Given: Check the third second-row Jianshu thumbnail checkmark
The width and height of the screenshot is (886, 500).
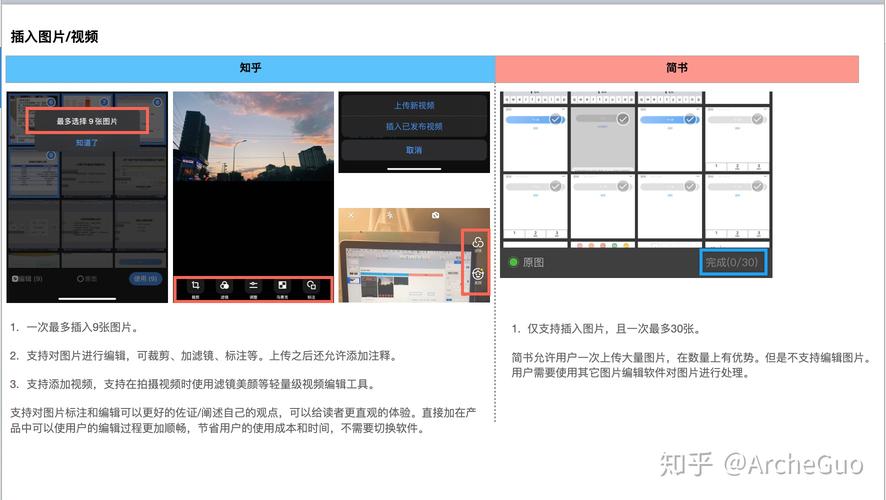Looking at the screenshot, I should click(x=690, y=186).
